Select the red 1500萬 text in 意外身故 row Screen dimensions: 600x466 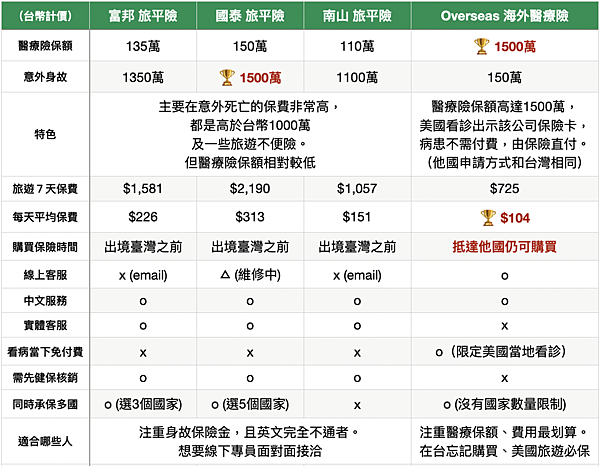(x=260, y=78)
